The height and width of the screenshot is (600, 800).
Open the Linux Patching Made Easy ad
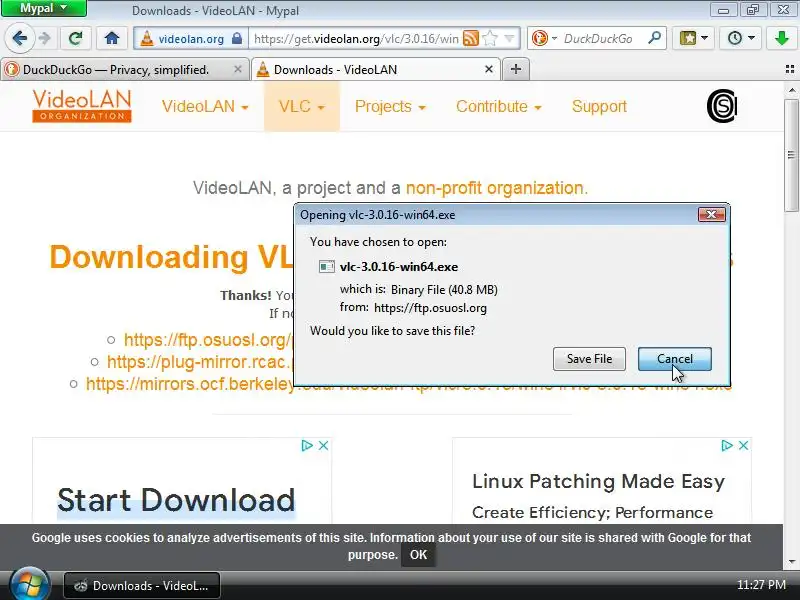pyautogui.click(x=598, y=482)
